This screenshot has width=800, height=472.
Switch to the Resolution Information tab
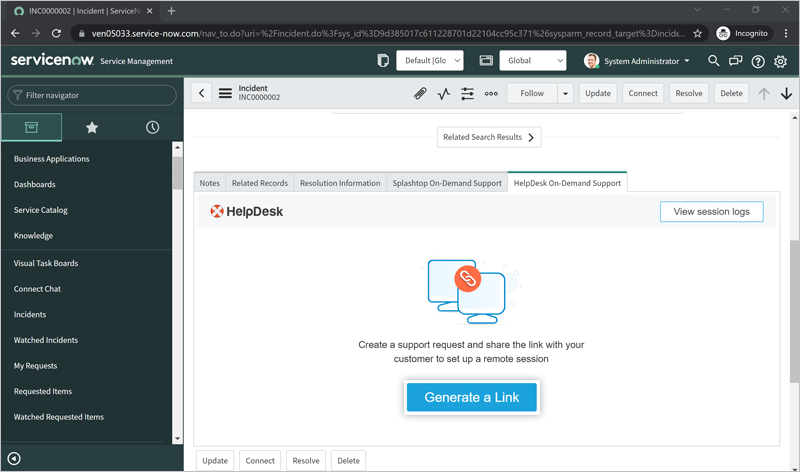(x=340, y=183)
